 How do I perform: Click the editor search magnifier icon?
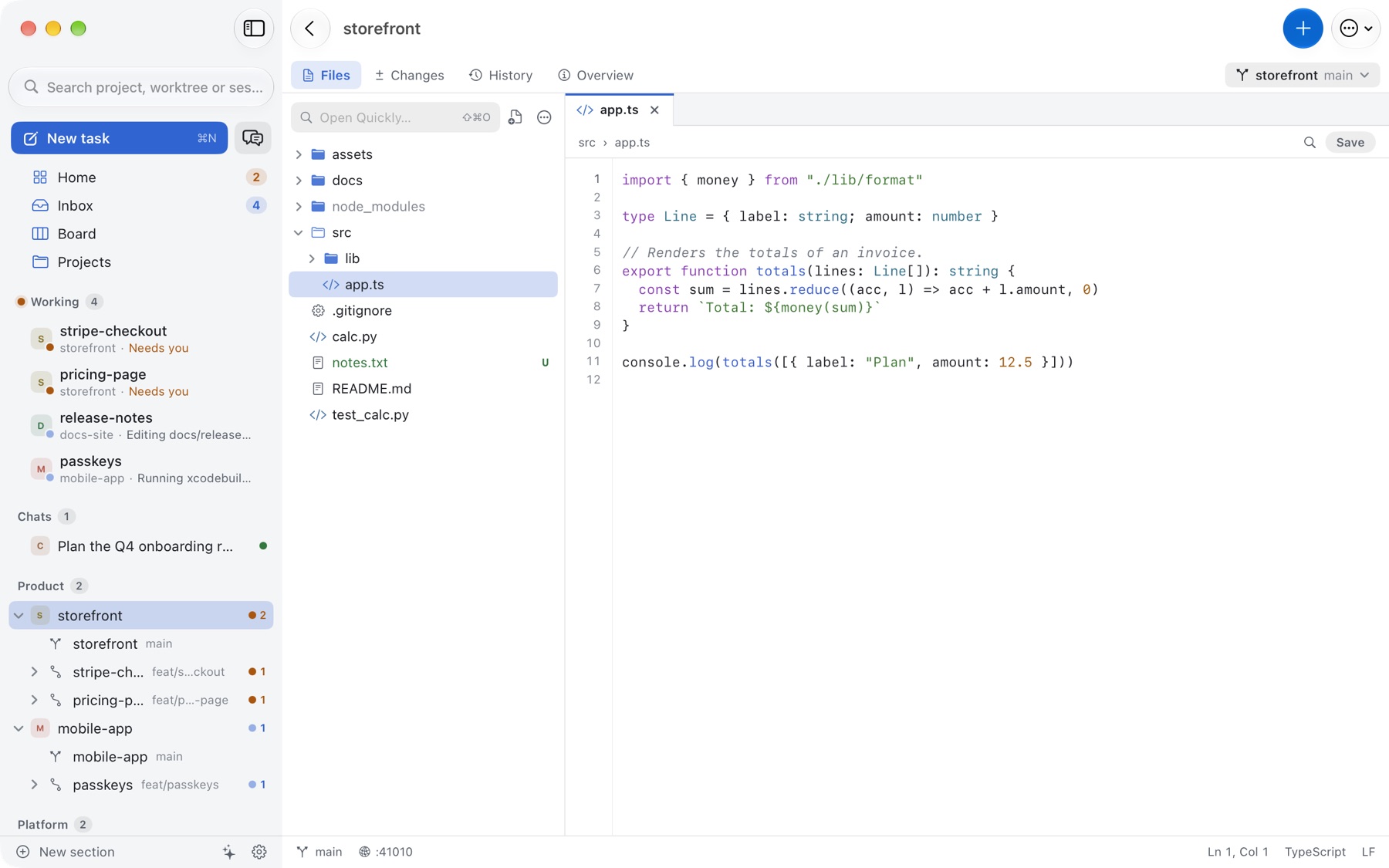pyautogui.click(x=1310, y=142)
